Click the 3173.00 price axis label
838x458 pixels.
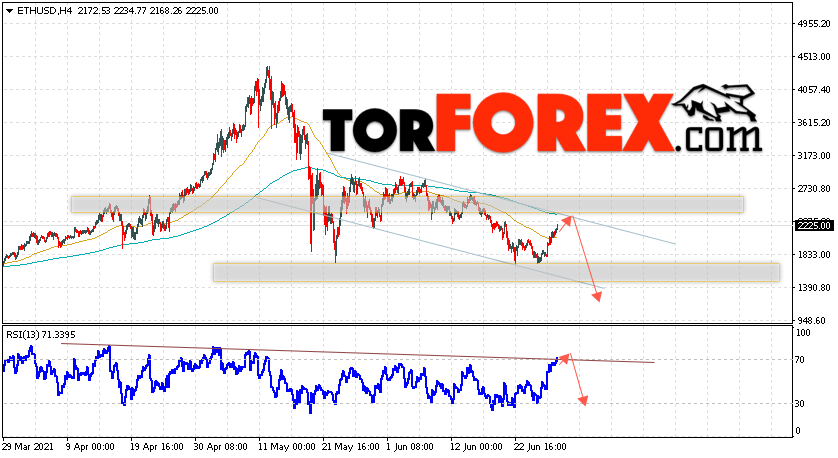pyautogui.click(x=813, y=156)
